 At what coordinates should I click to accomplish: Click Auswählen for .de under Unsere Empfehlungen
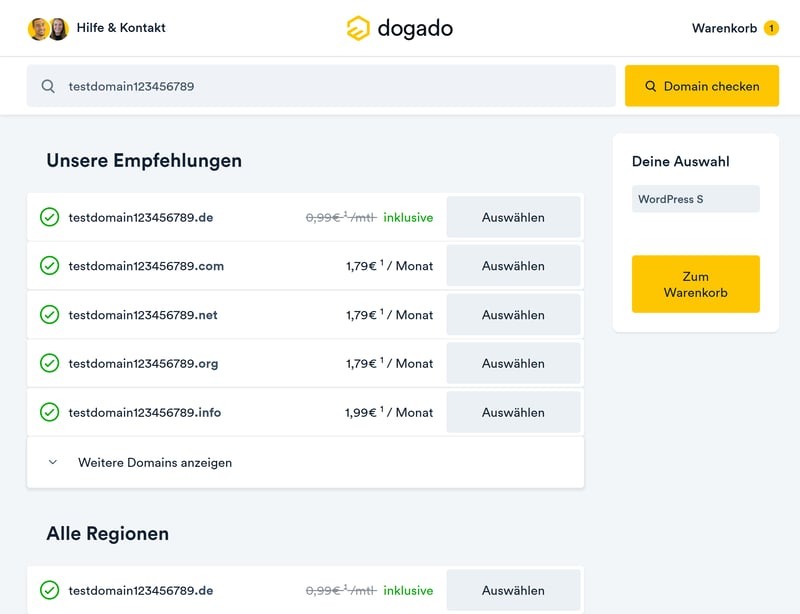(513, 217)
